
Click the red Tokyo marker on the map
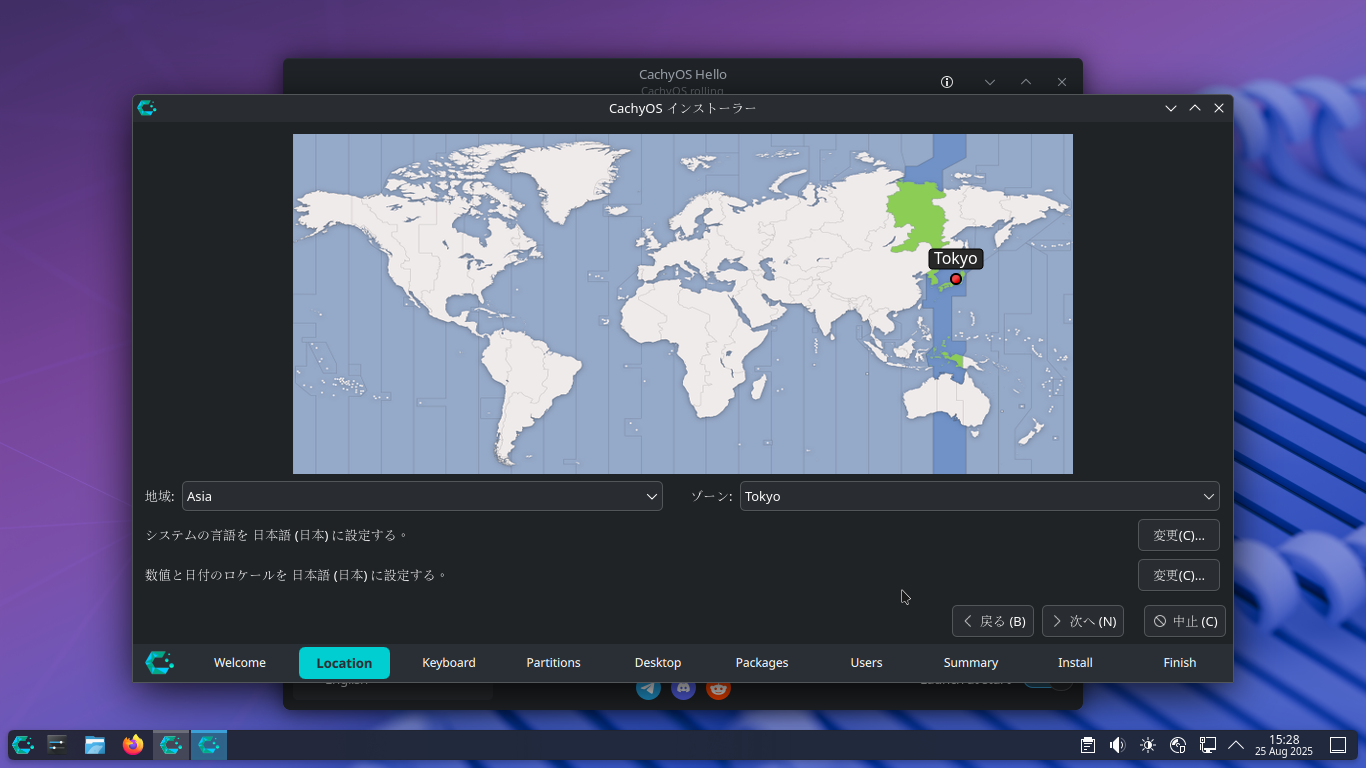point(956,279)
